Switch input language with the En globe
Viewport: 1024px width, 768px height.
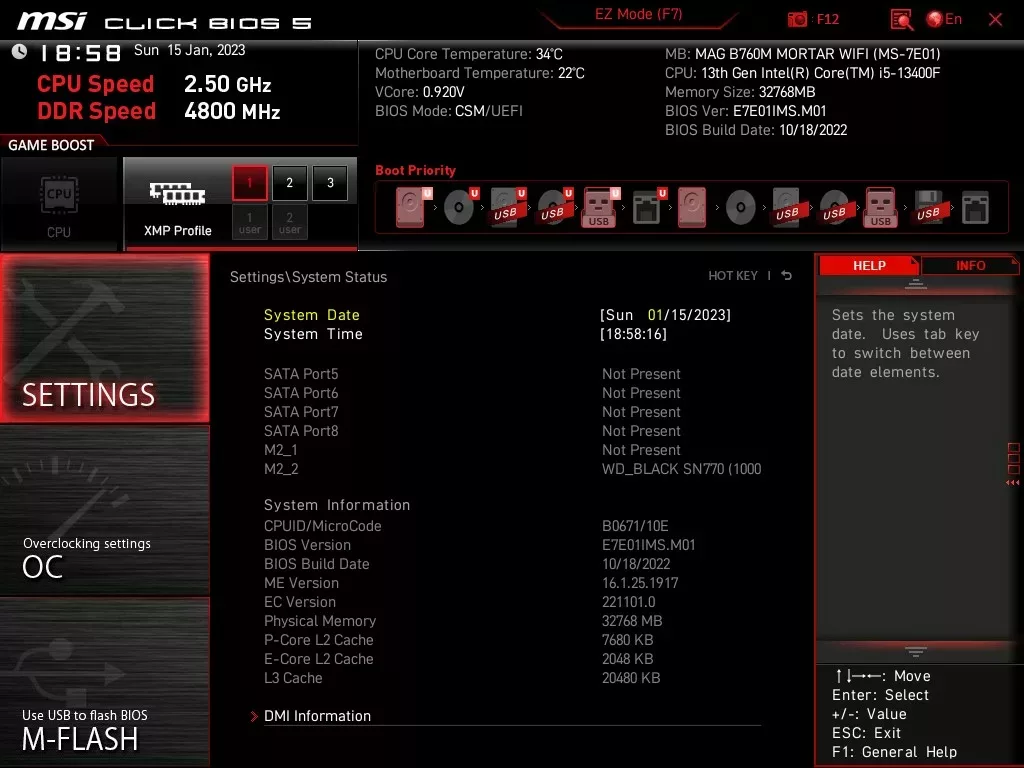[940, 18]
